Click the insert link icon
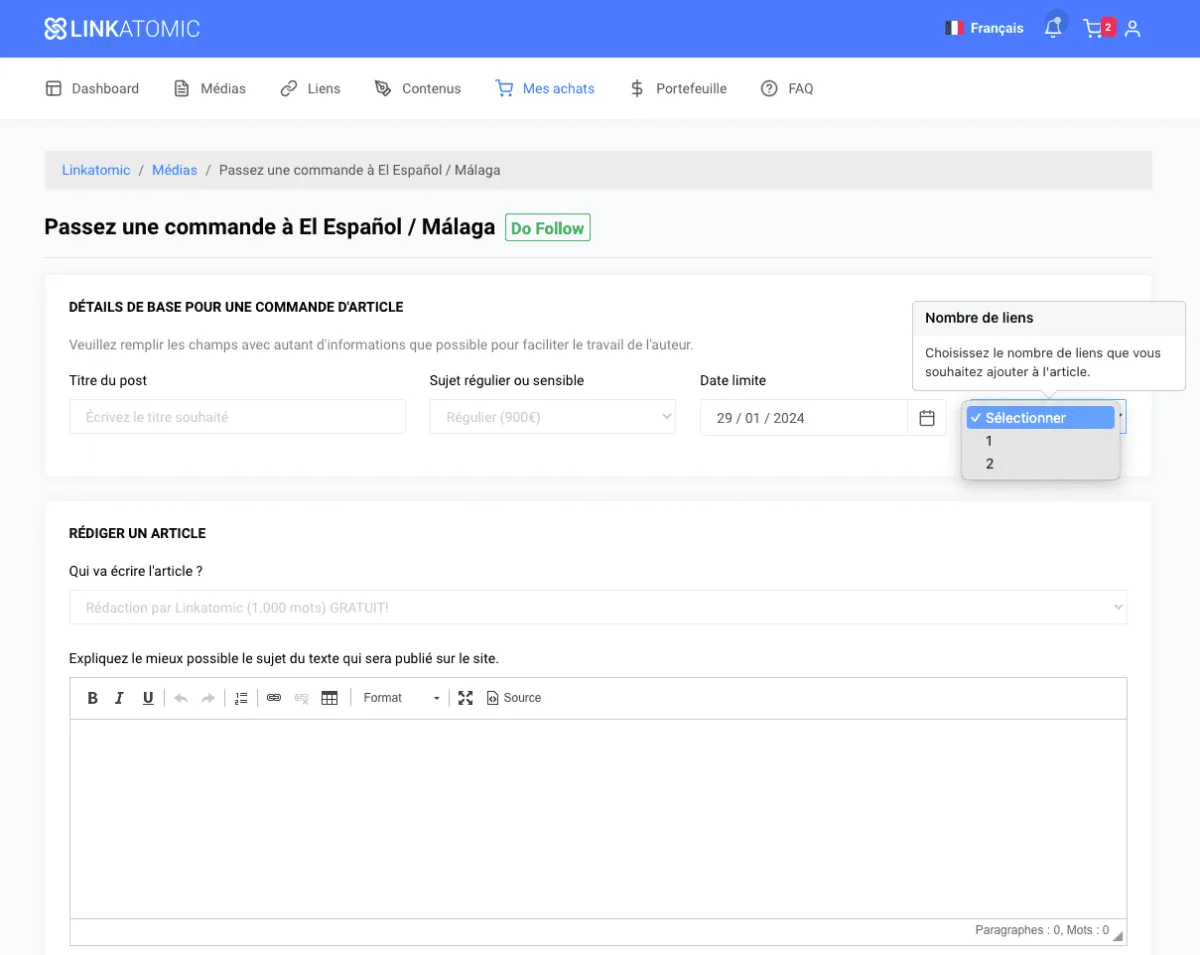 tap(274, 698)
